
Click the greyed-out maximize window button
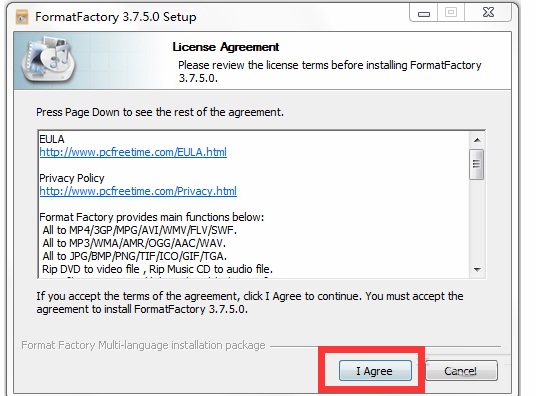click(451, 13)
